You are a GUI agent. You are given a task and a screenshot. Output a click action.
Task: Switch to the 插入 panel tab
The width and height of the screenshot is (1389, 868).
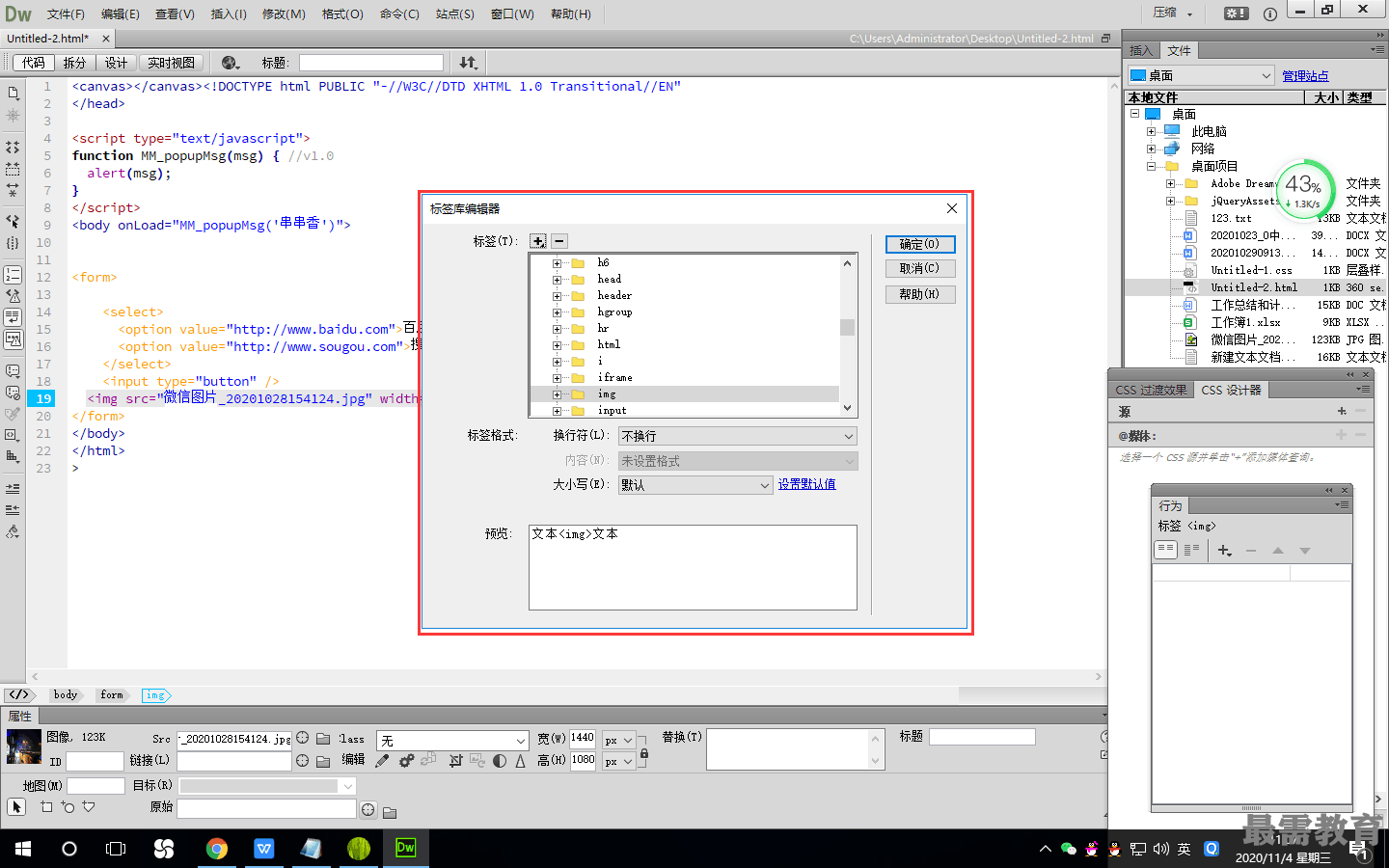pos(1141,50)
